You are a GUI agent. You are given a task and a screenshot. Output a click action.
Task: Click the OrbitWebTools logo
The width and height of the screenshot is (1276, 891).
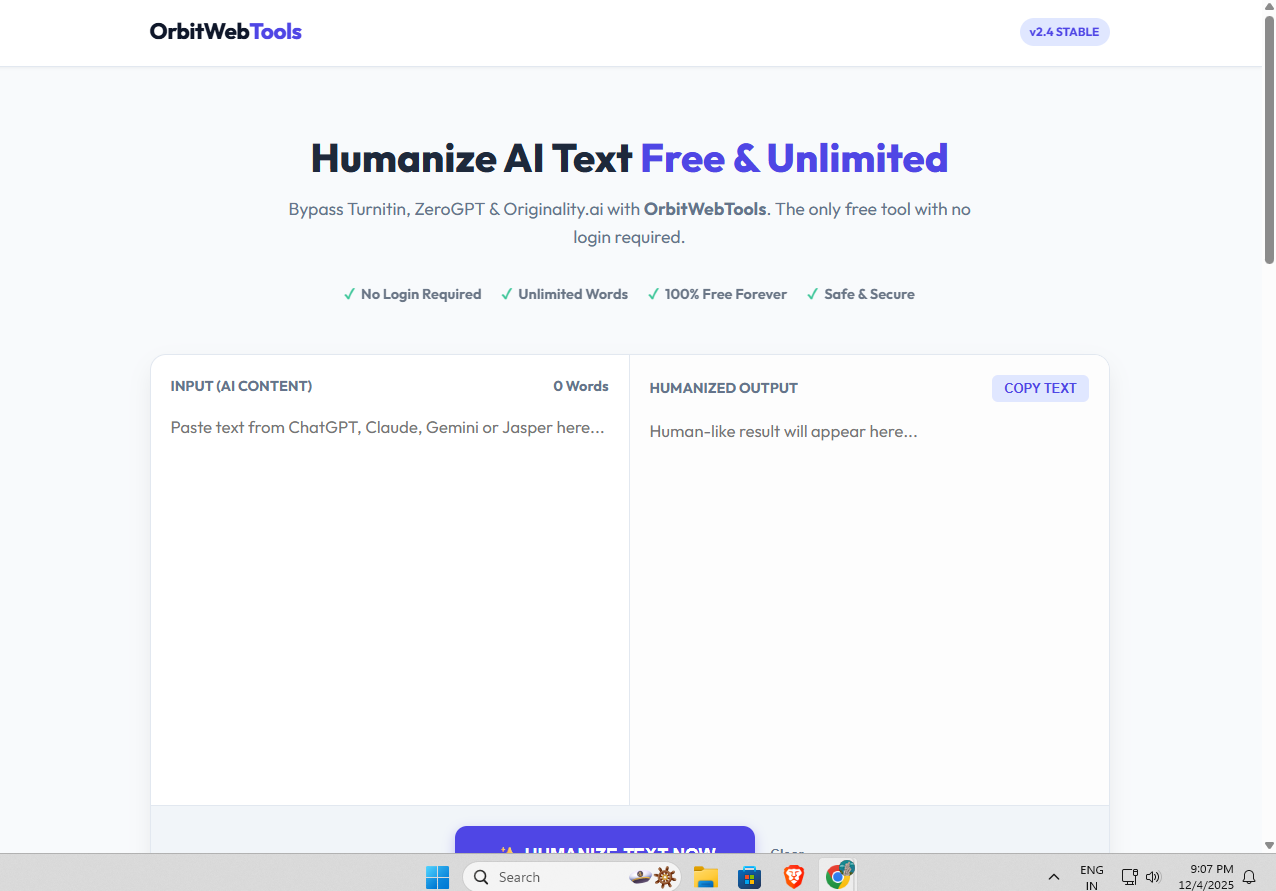(225, 31)
